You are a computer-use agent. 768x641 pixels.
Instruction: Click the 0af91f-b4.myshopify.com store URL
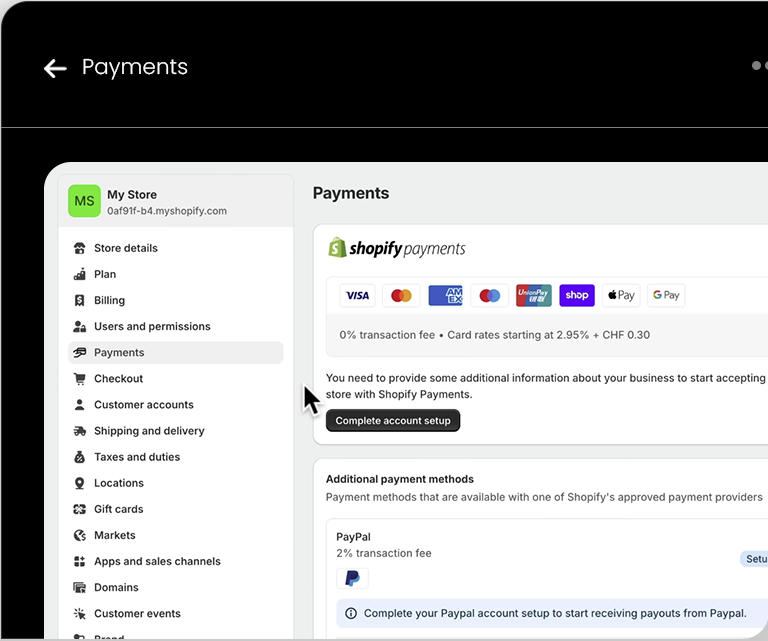(167, 211)
